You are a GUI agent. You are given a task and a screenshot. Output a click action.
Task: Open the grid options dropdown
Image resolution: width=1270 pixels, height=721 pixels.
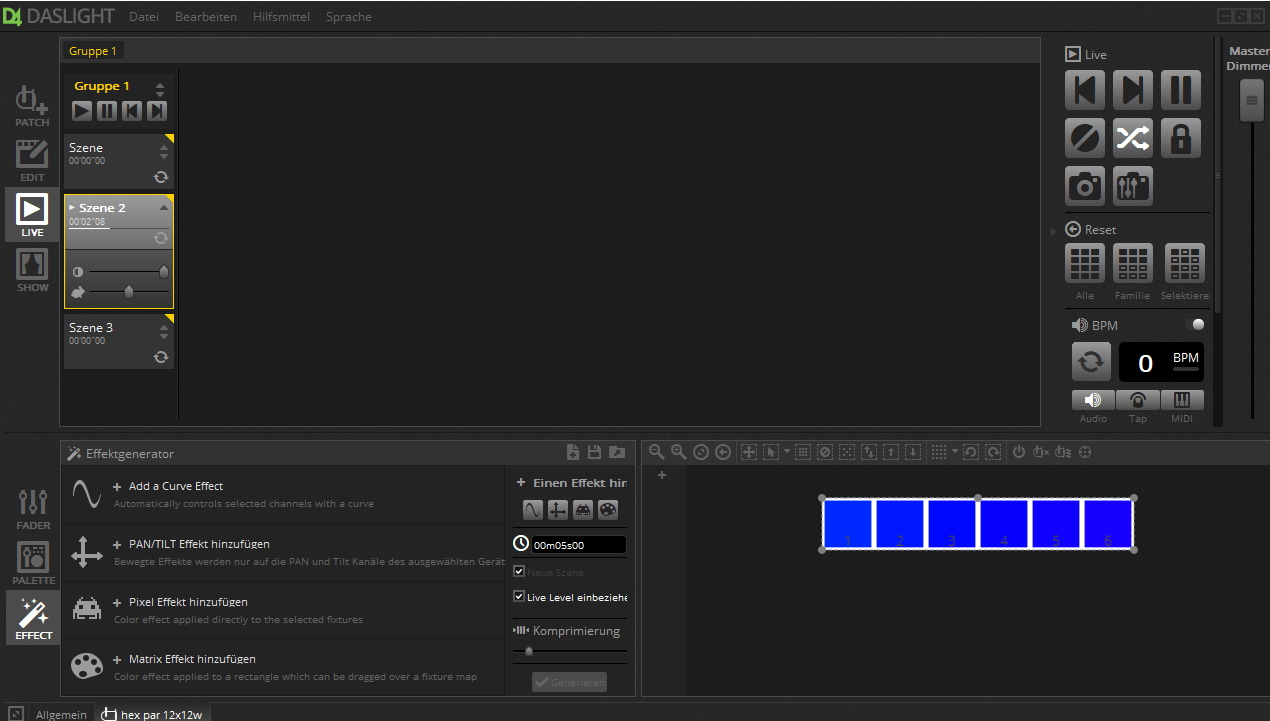click(954, 452)
